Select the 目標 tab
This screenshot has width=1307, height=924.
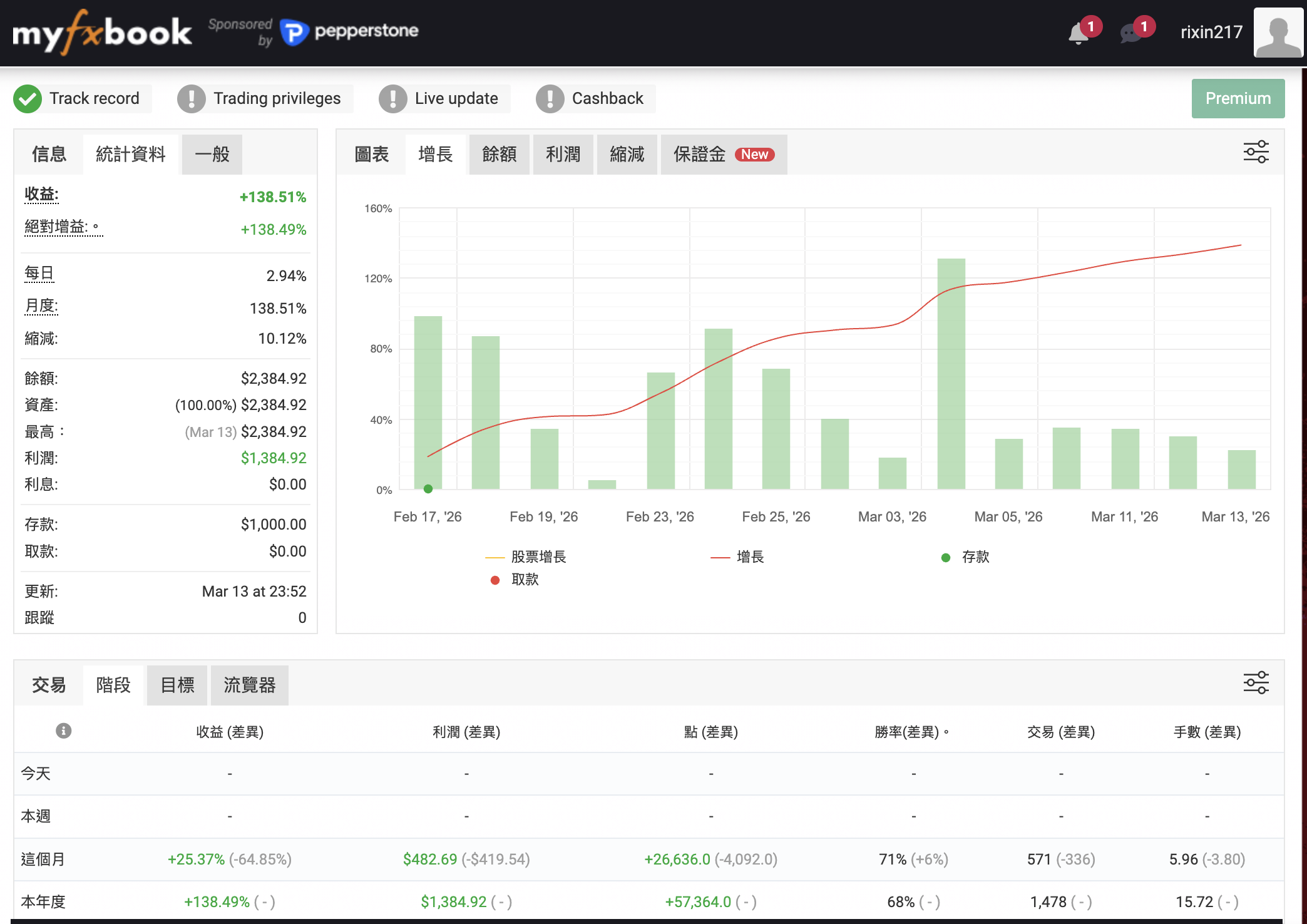coord(177,685)
